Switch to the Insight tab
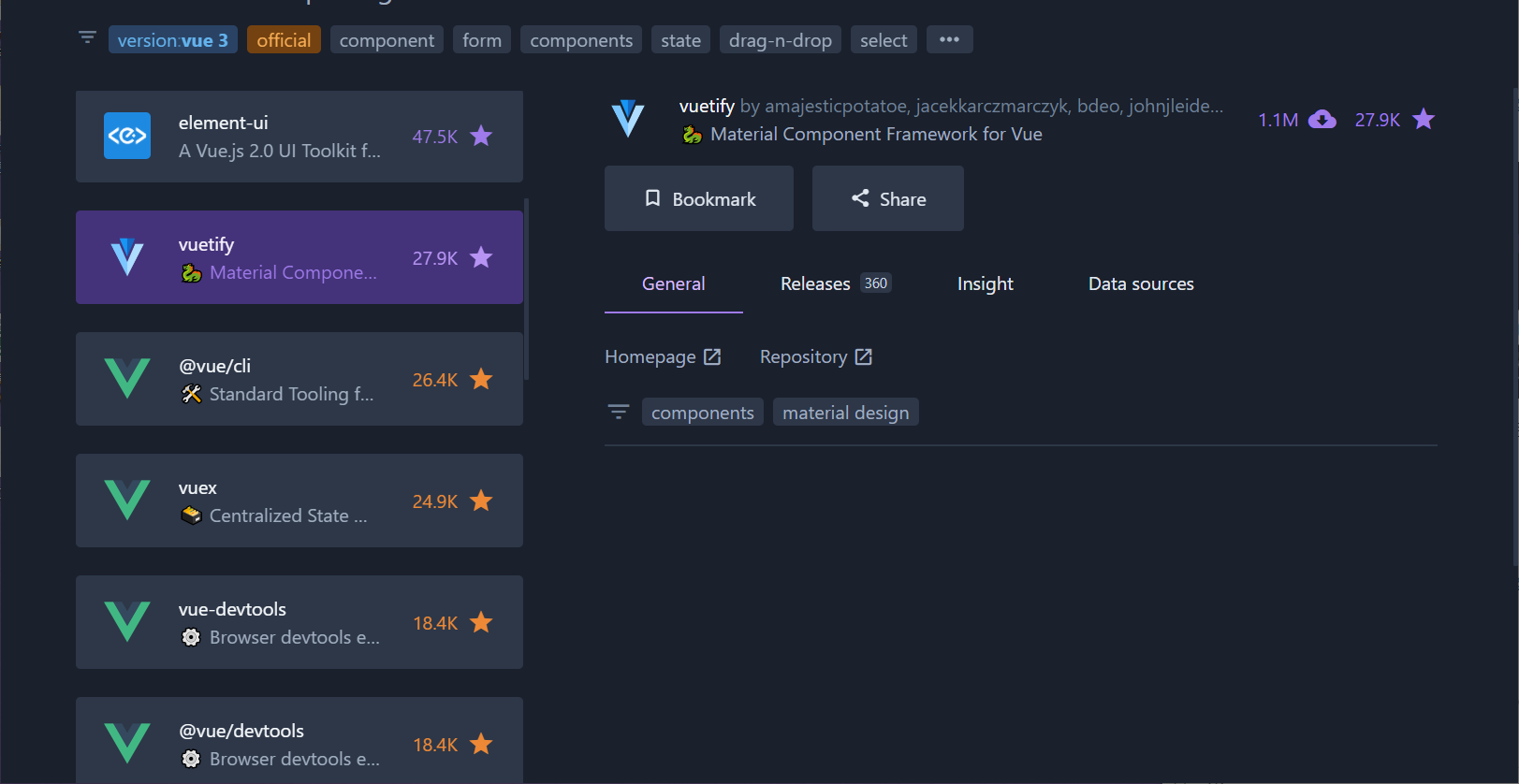 (986, 283)
